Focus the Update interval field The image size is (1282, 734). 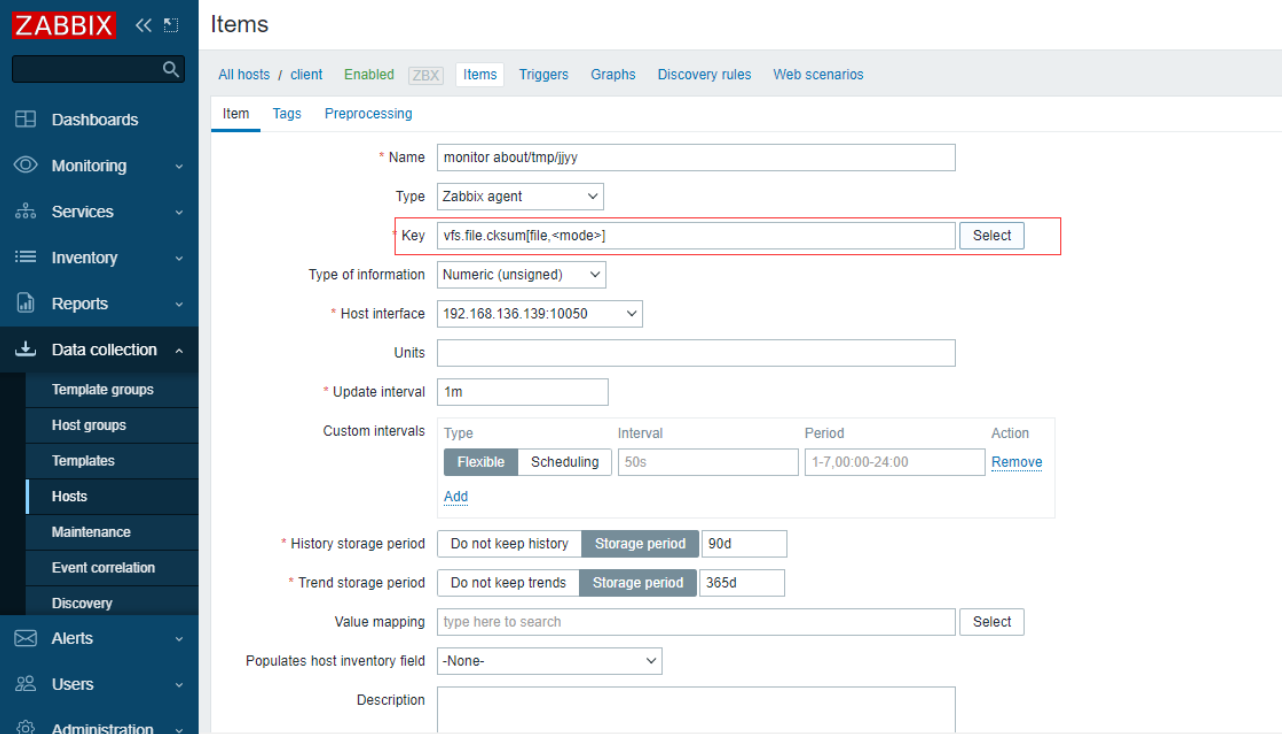pyautogui.click(x=522, y=392)
